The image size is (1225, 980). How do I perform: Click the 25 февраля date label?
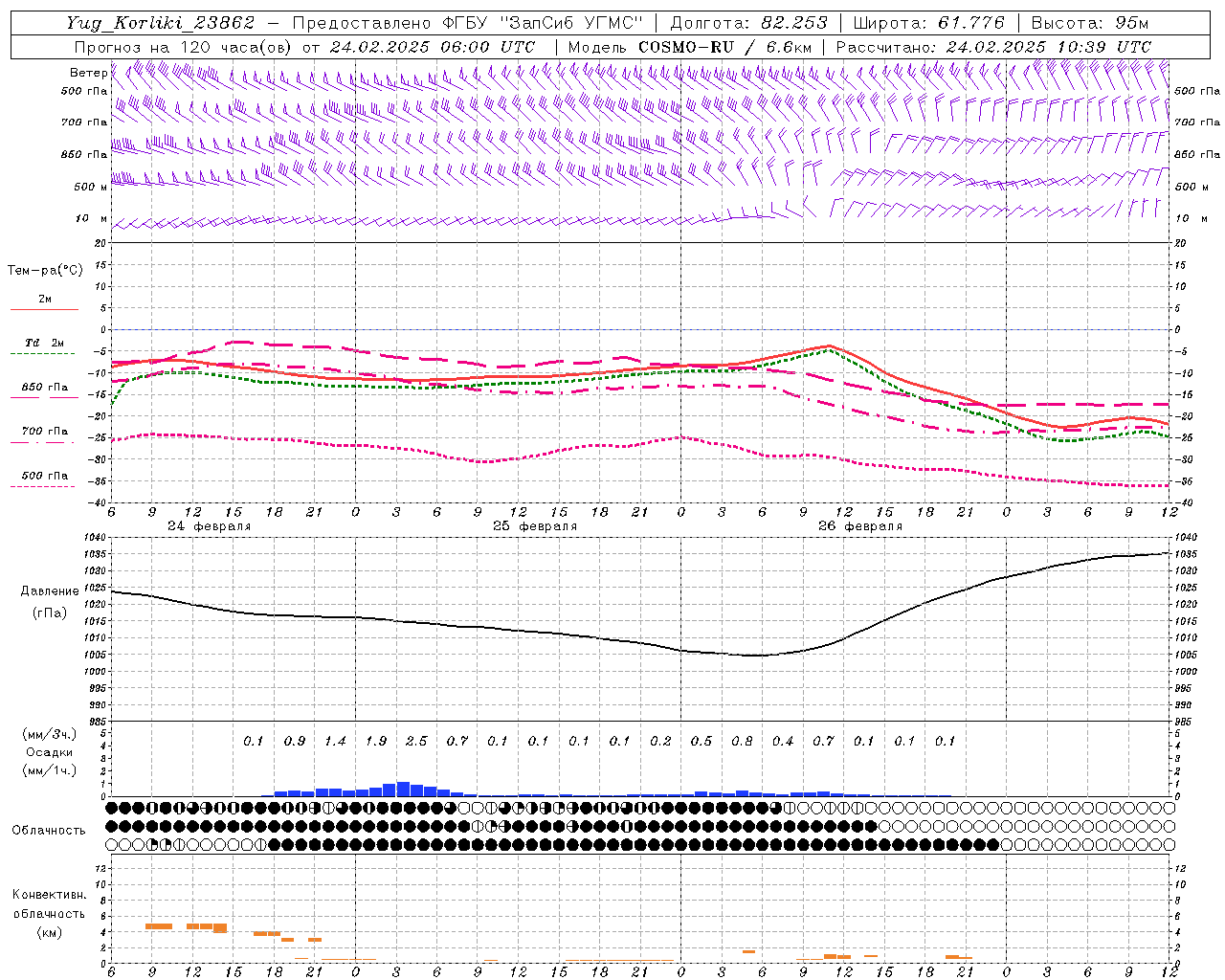point(535,526)
